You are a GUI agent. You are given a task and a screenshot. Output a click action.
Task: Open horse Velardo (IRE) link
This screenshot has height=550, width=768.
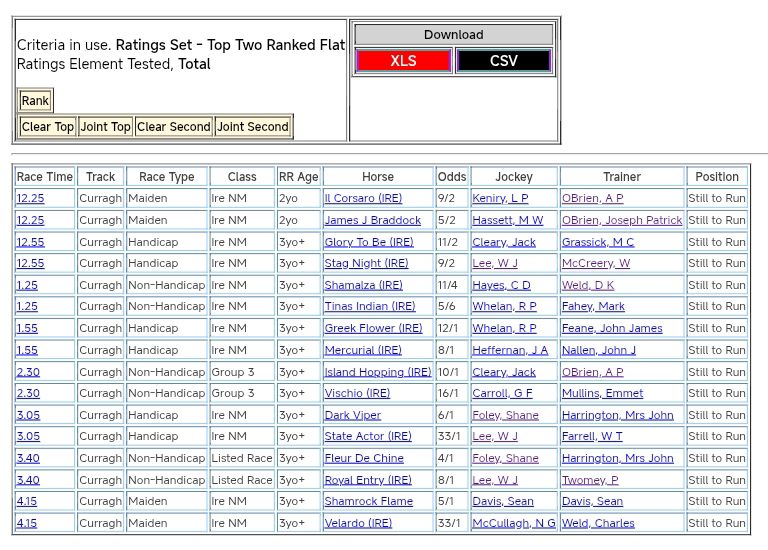click(x=358, y=523)
